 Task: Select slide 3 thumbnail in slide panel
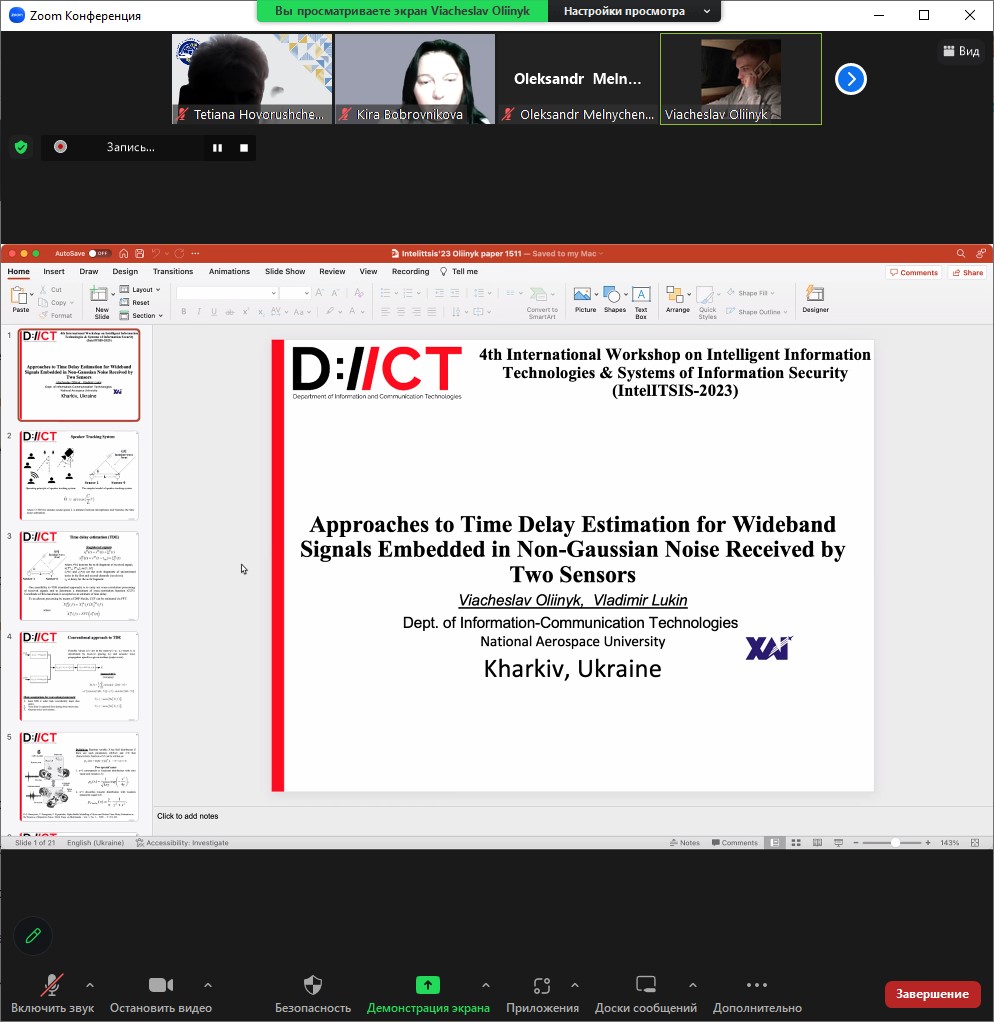point(80,576)
